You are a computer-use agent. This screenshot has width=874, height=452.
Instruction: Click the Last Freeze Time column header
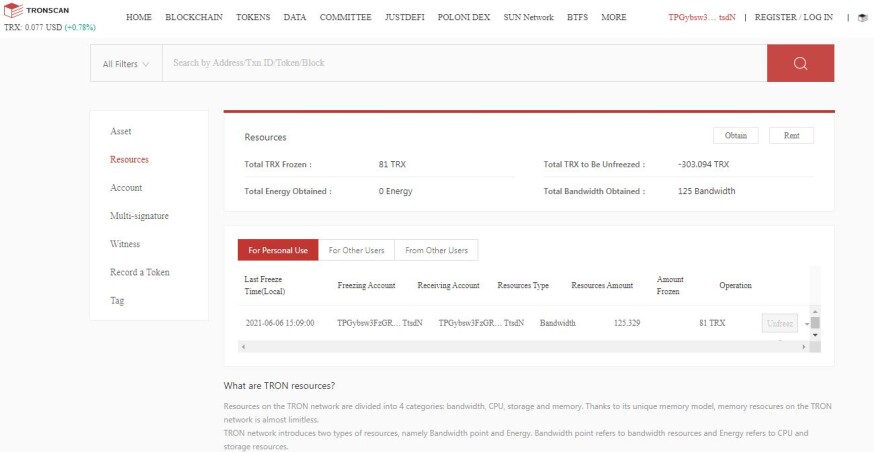(x=265, y=285)
